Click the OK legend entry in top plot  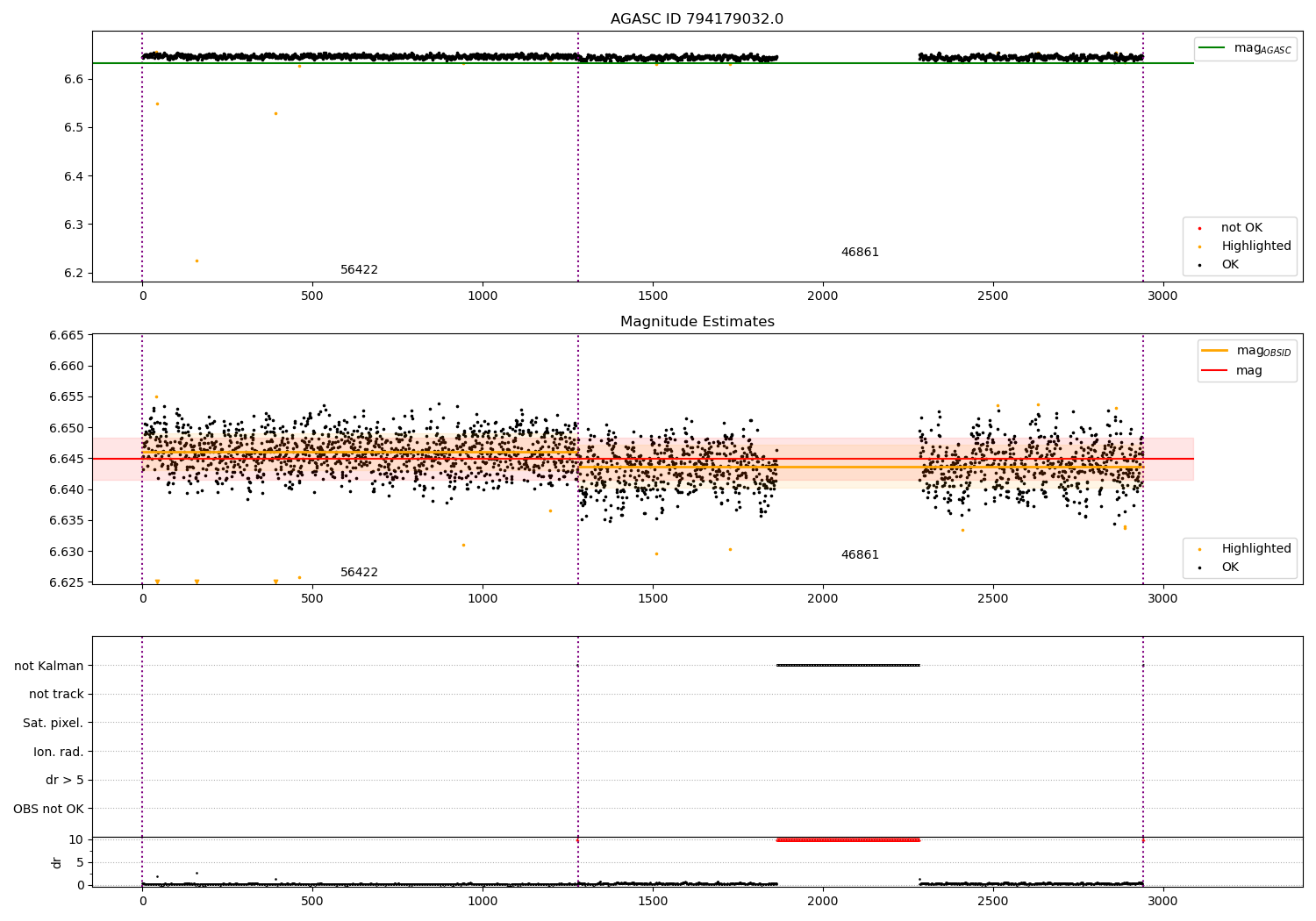point(1230,265)
